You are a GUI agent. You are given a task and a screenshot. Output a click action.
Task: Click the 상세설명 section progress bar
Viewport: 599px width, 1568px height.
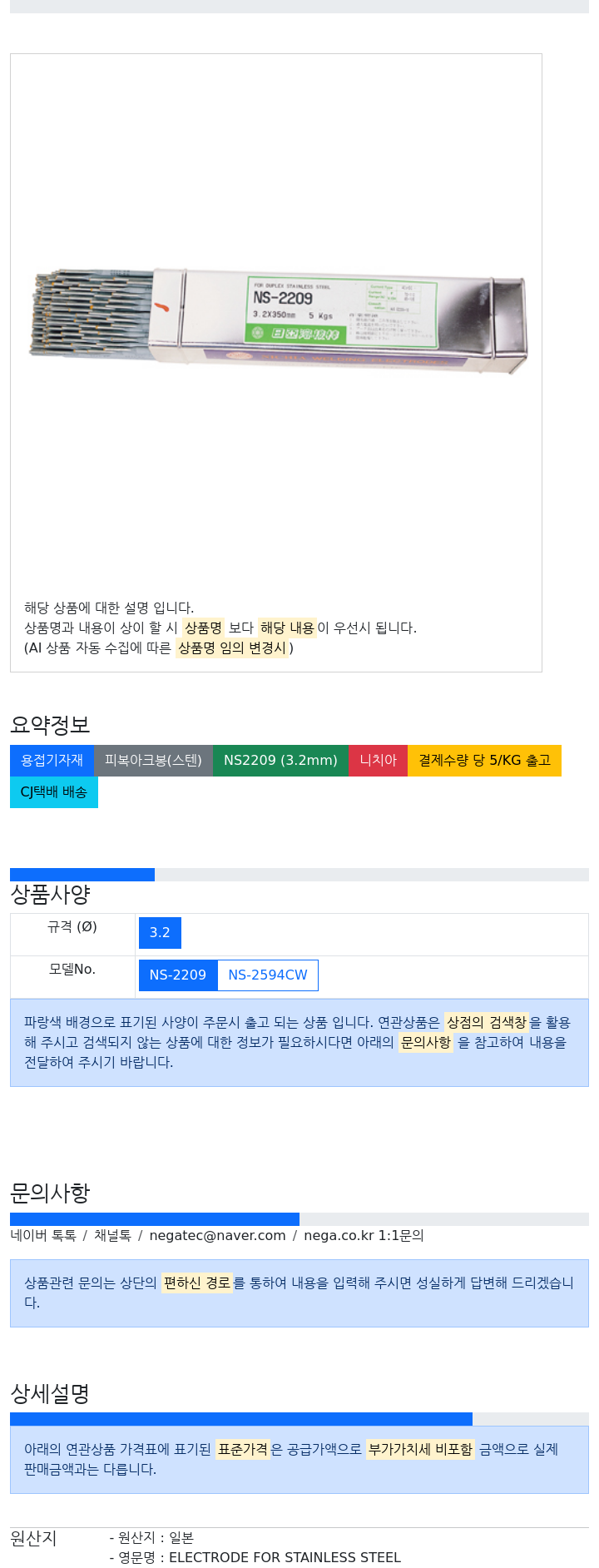(299, 1419)
